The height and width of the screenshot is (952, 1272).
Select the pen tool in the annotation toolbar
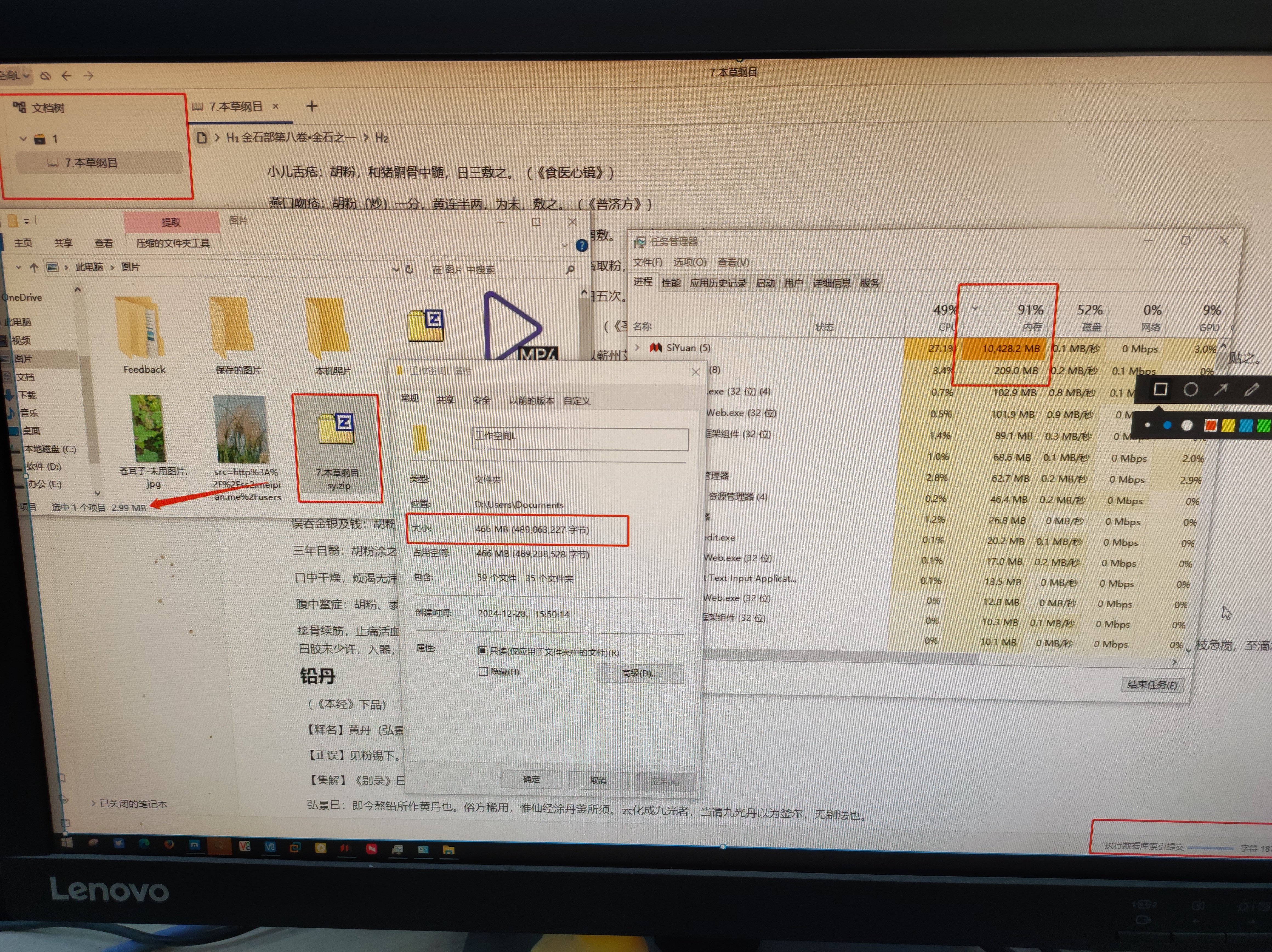click(x=1252, y=389)
